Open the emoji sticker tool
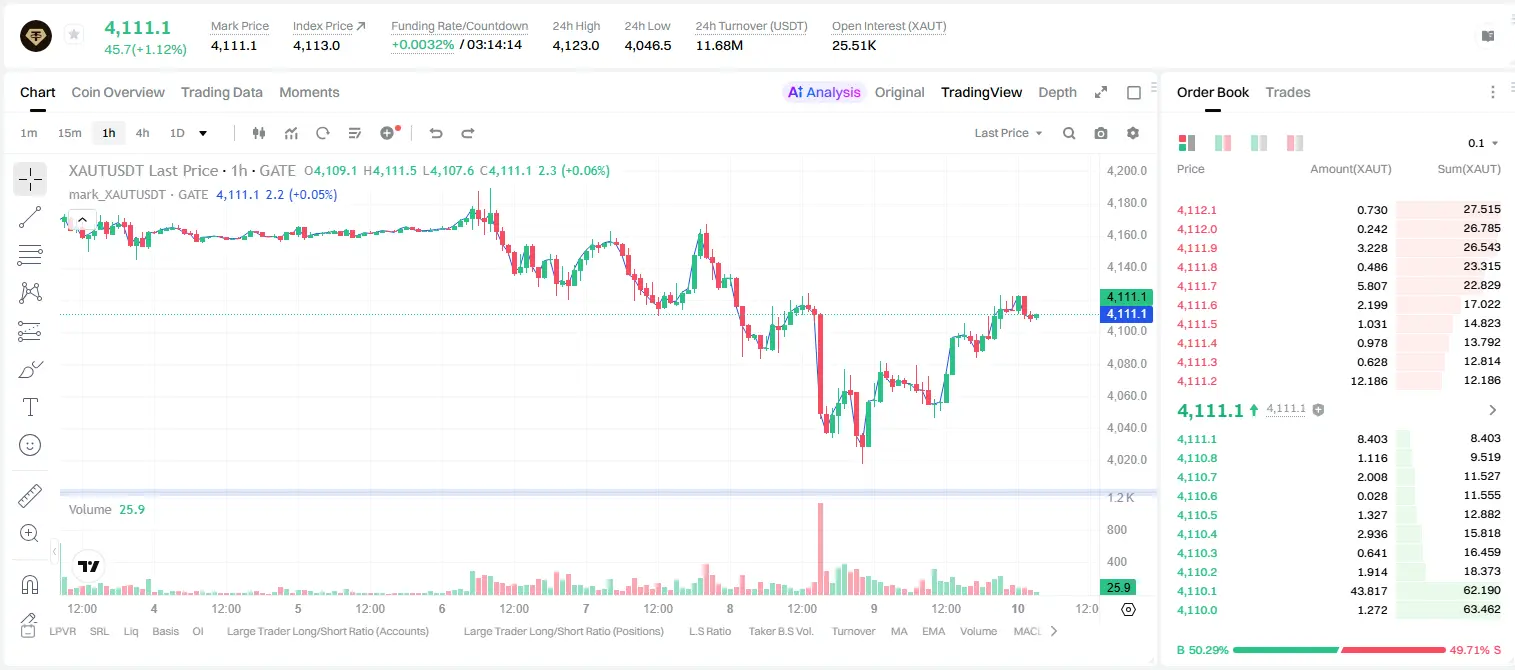 [x=30, y=445]
